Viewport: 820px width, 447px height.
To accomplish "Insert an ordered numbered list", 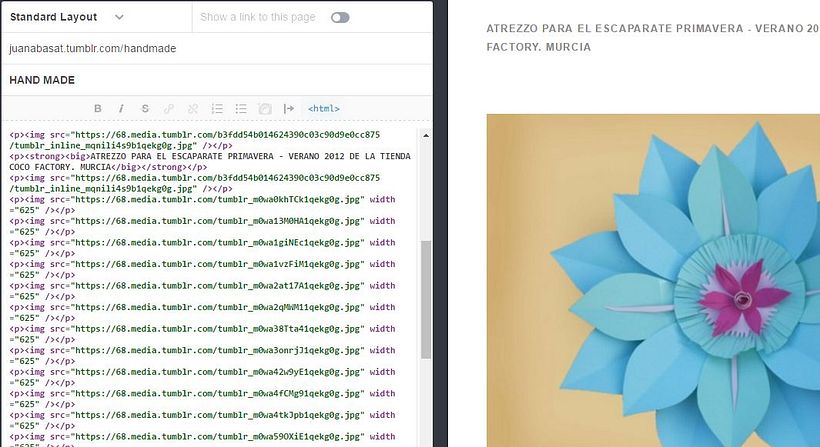I will [x=217, y=108].
